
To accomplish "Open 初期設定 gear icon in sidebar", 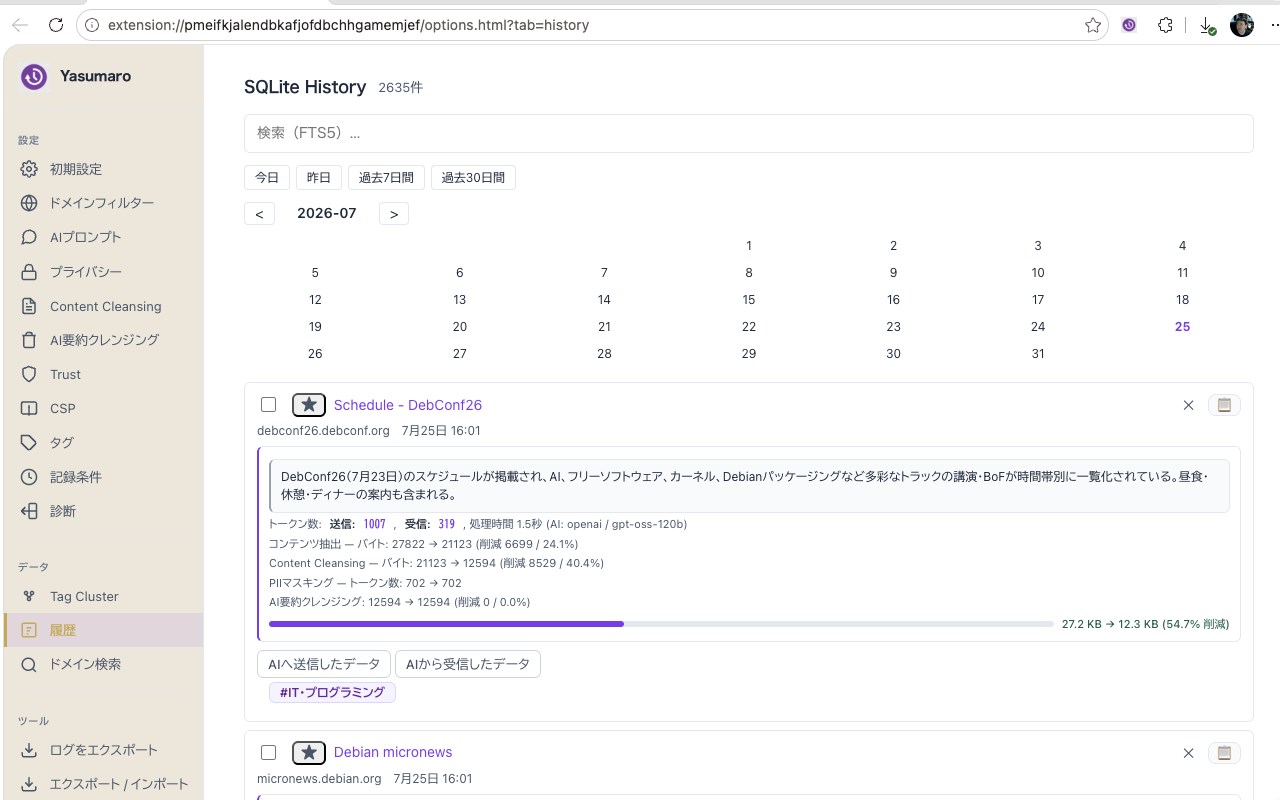I will click(x=29, y=169).
